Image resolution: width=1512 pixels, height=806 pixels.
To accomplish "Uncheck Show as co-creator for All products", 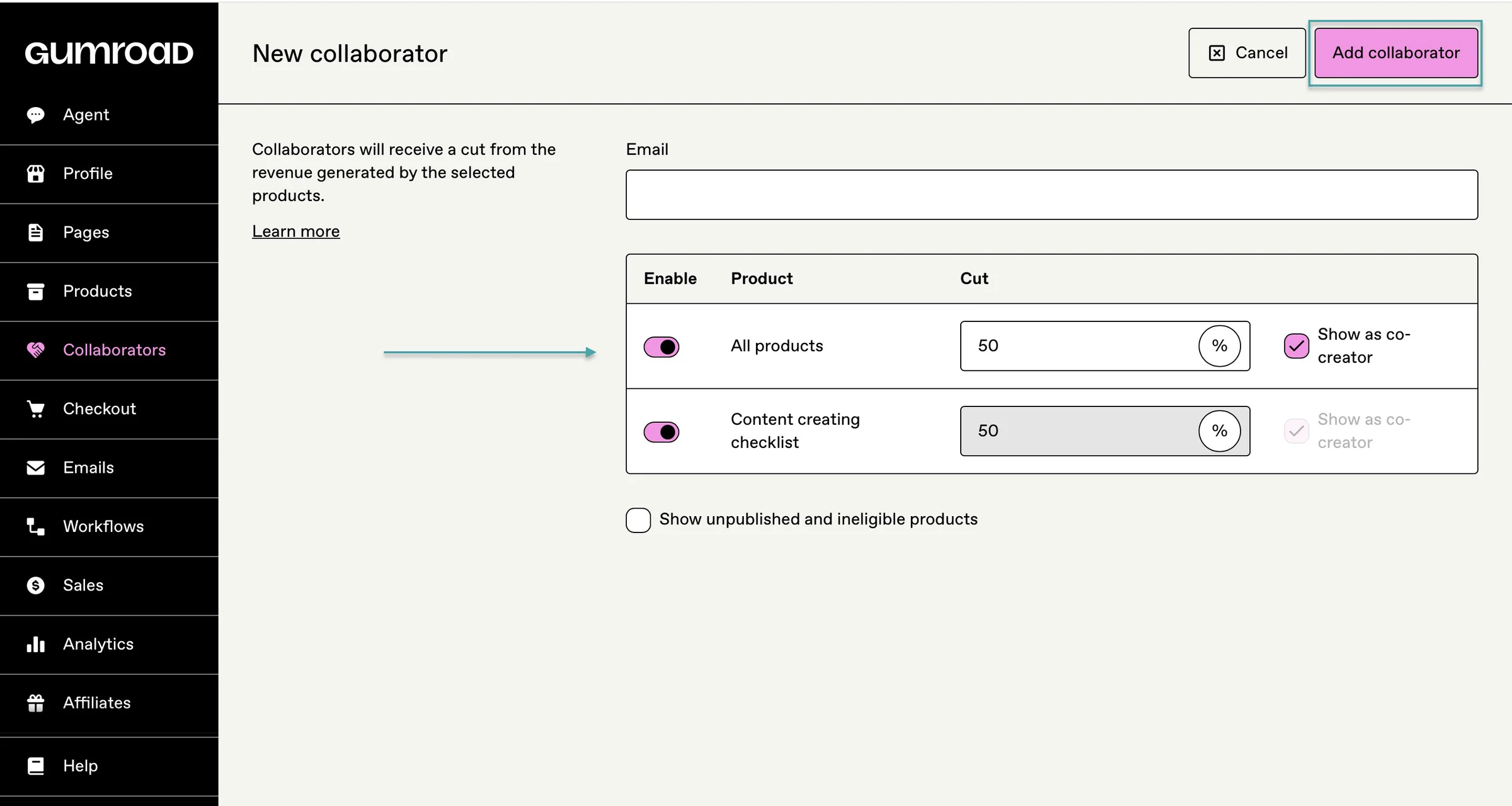I will point(1297,346).
